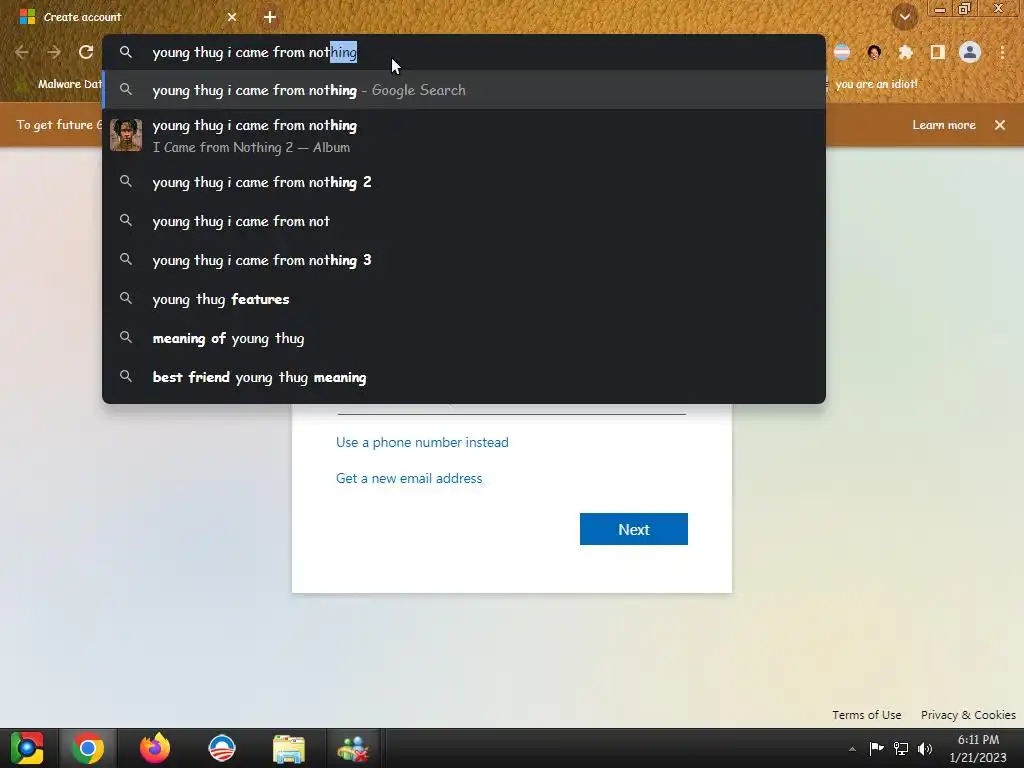The width and height of the screenshot is (1024, 768).
Task: Open a new tab with the plus button
Action: [x=270, y=17]
